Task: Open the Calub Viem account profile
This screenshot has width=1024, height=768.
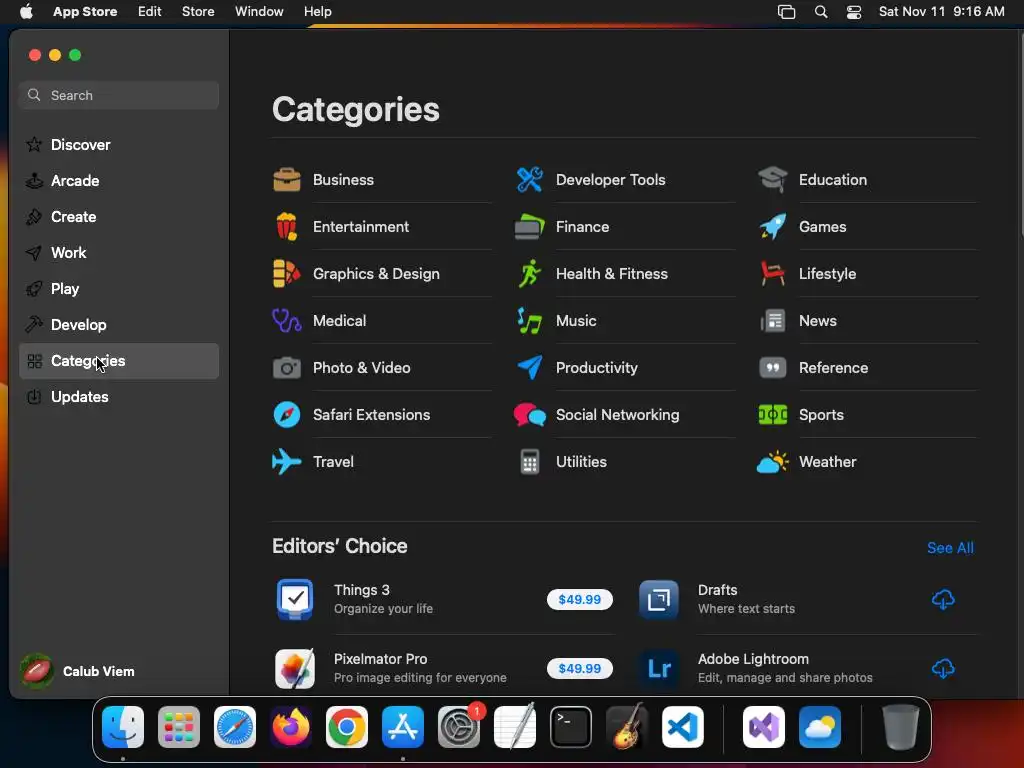Action: (78, 671)
